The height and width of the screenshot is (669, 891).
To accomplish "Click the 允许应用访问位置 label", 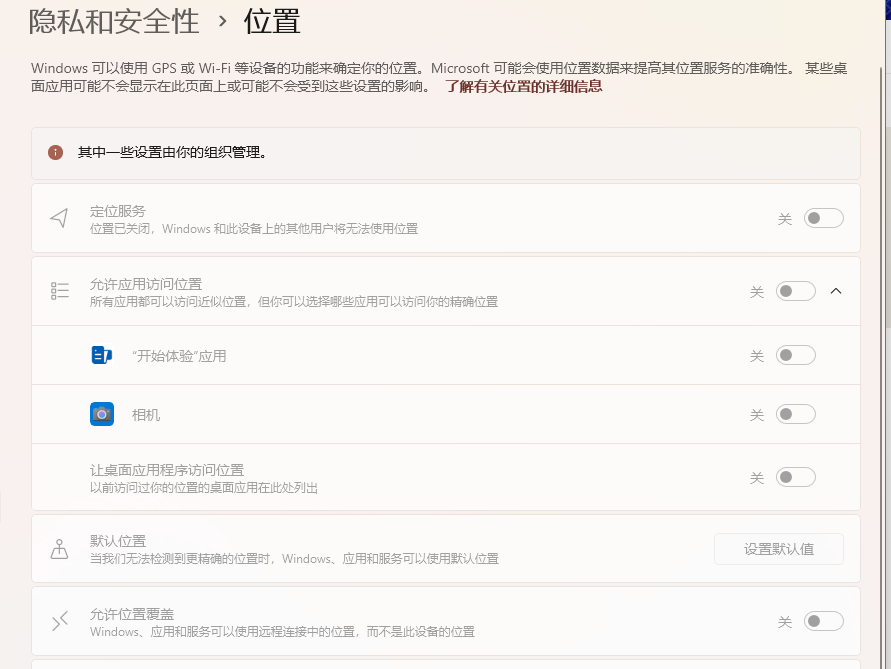I will (146, 284).
